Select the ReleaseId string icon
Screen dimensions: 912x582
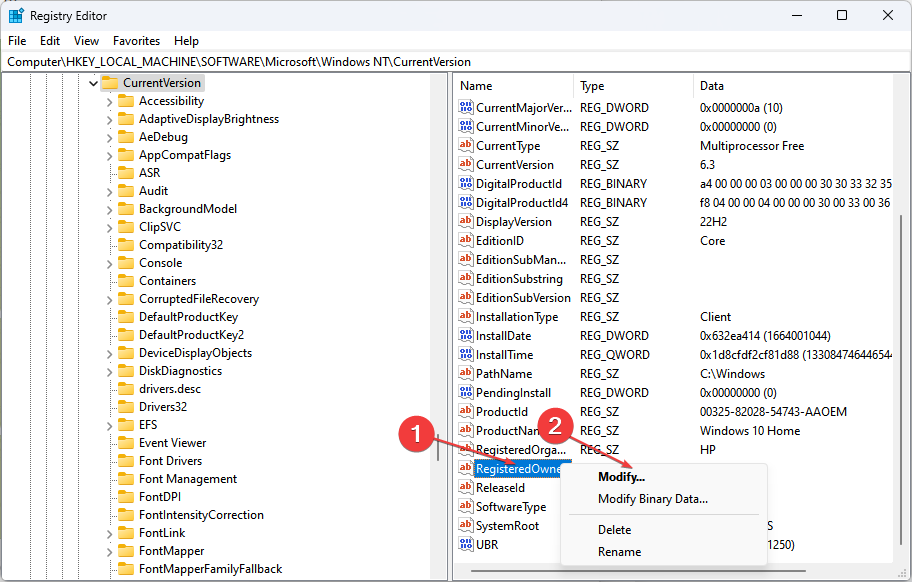pyautogui.click(x=465, y=487)
